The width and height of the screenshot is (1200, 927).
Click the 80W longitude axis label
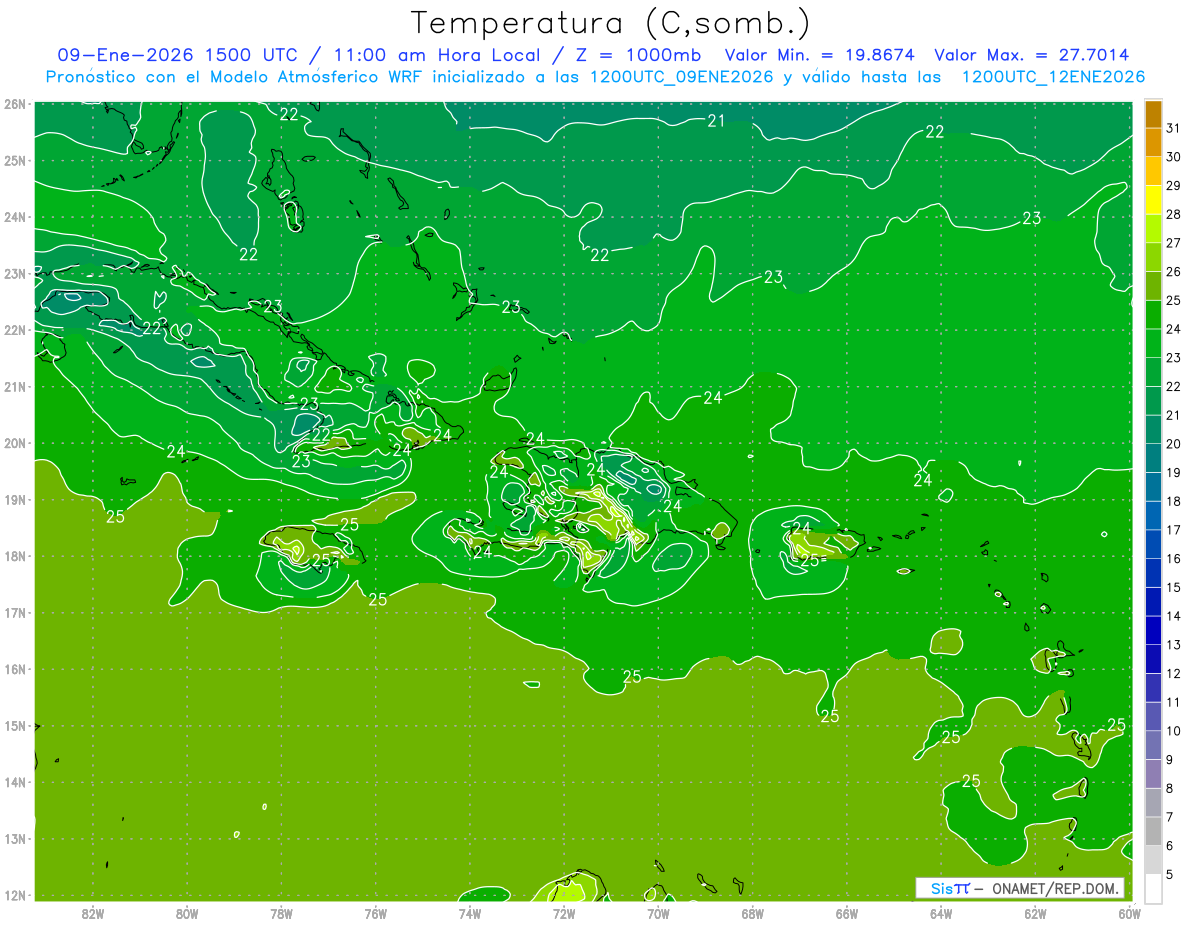point(187,913)
